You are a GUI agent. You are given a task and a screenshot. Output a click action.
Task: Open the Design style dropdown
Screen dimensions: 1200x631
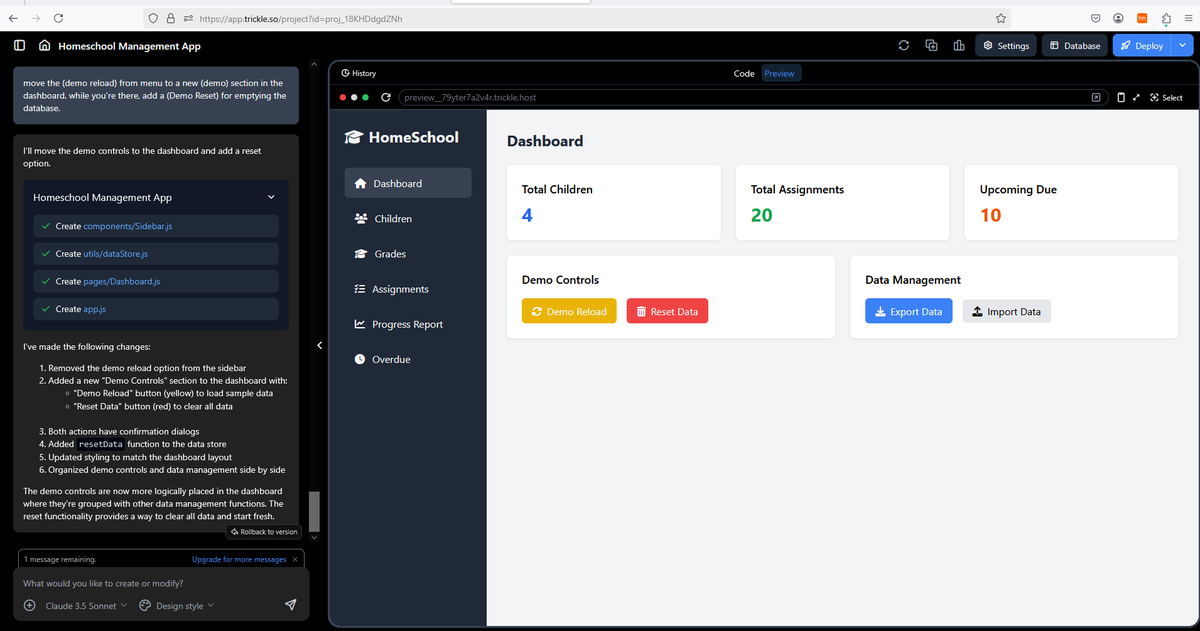click(176, 605)
